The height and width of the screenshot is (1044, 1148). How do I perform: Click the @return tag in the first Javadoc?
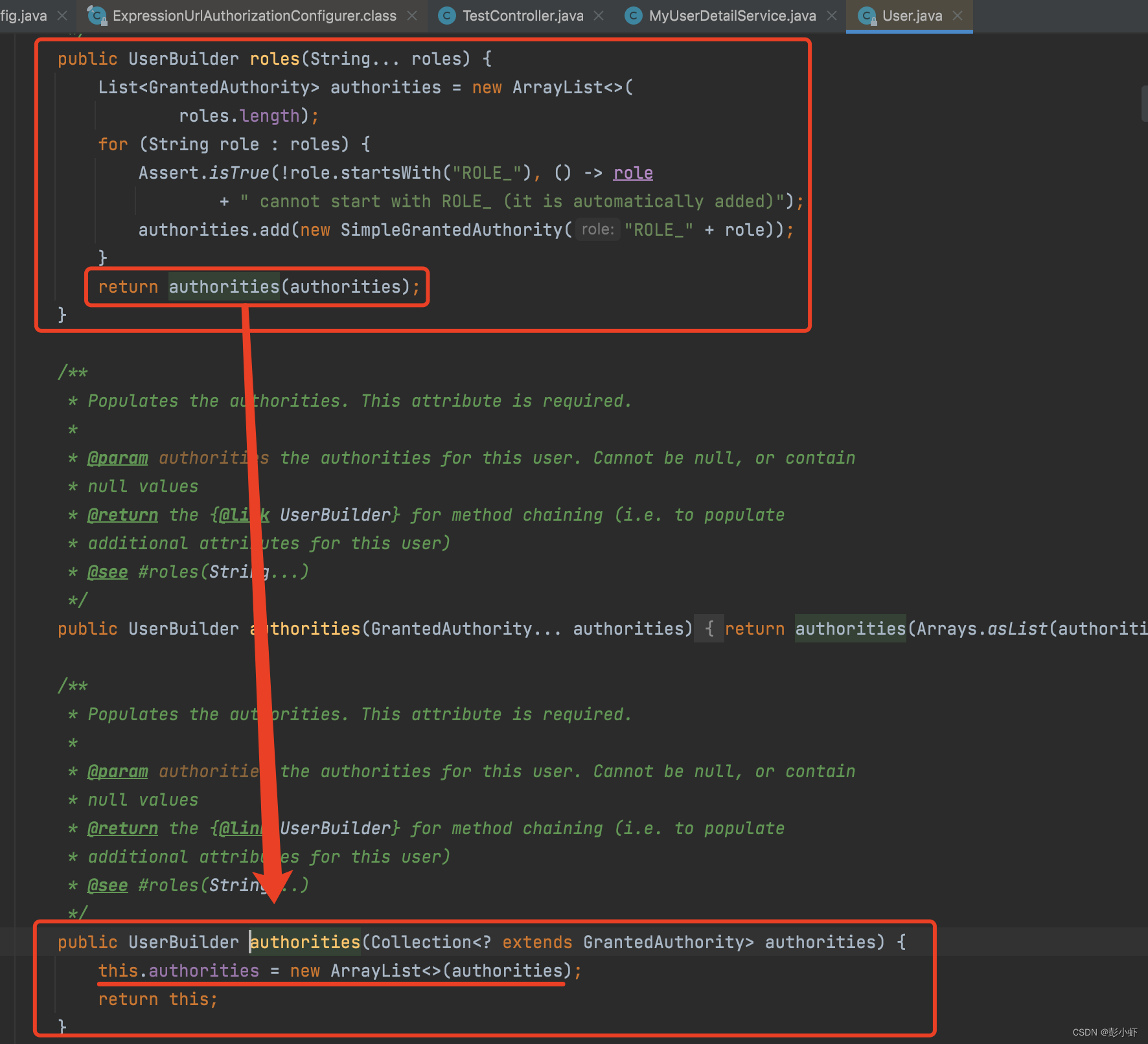point(122,515)
